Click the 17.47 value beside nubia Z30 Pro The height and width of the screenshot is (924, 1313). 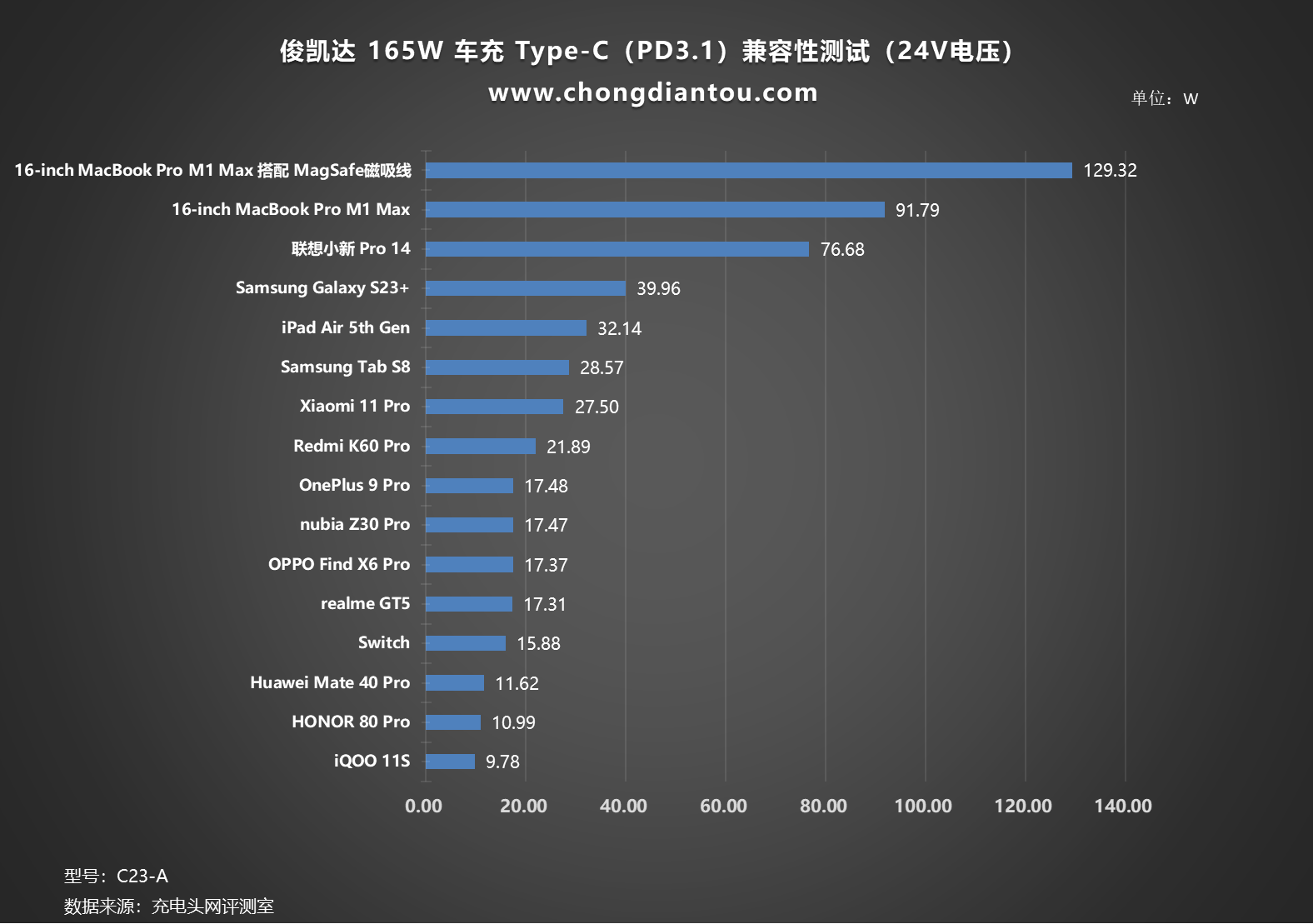tap(546, 526)
